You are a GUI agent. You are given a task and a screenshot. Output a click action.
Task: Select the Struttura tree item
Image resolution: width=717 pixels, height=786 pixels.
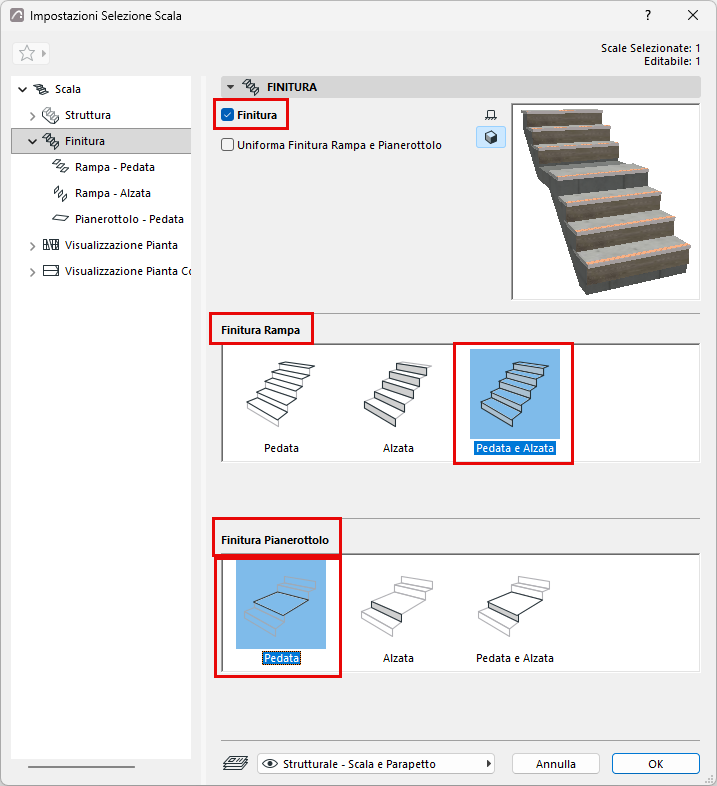tap(88, 115)
